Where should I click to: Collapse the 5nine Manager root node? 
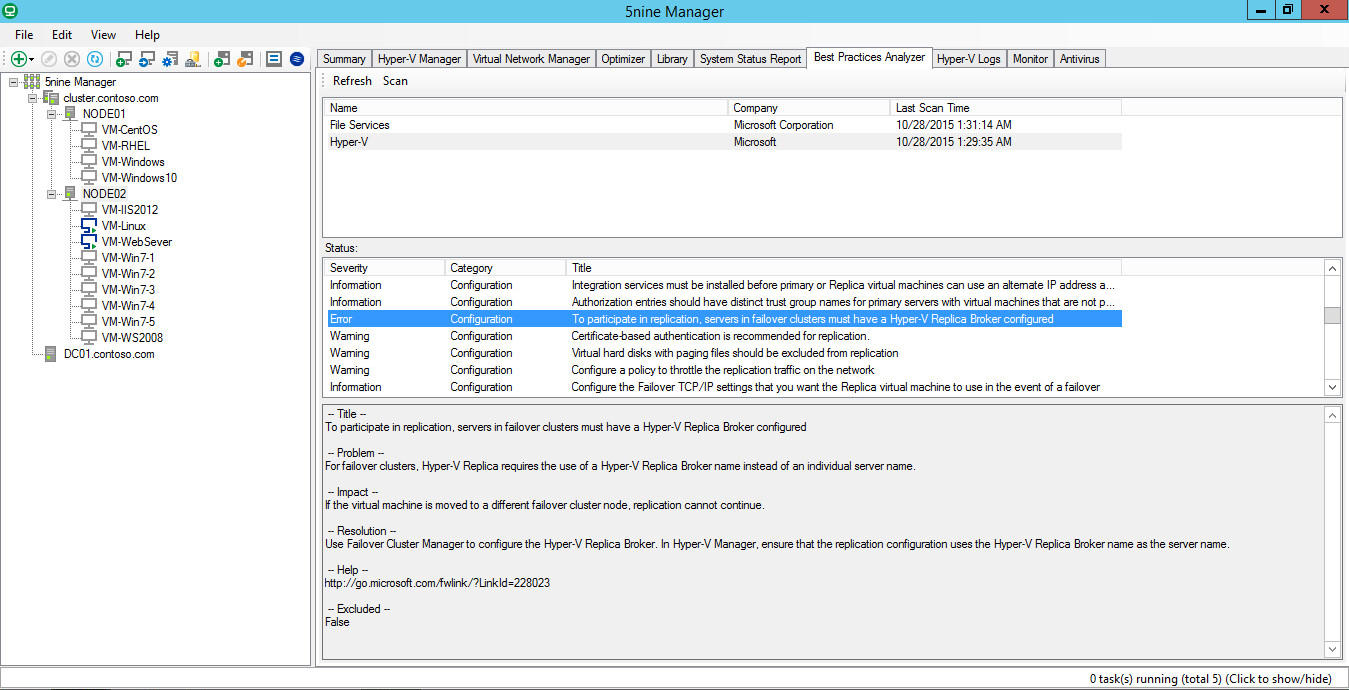(x=13, y=82)
